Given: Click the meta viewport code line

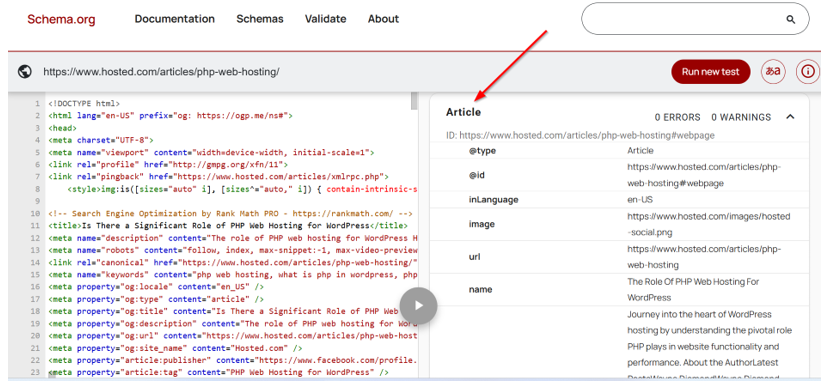Looking at the screenshot, I should 212,153.
